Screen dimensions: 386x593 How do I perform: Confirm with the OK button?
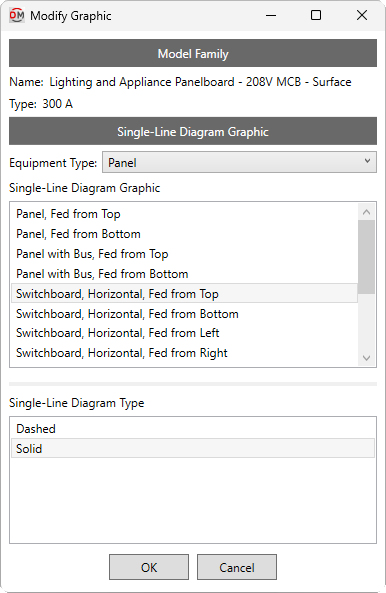[149, 567]
